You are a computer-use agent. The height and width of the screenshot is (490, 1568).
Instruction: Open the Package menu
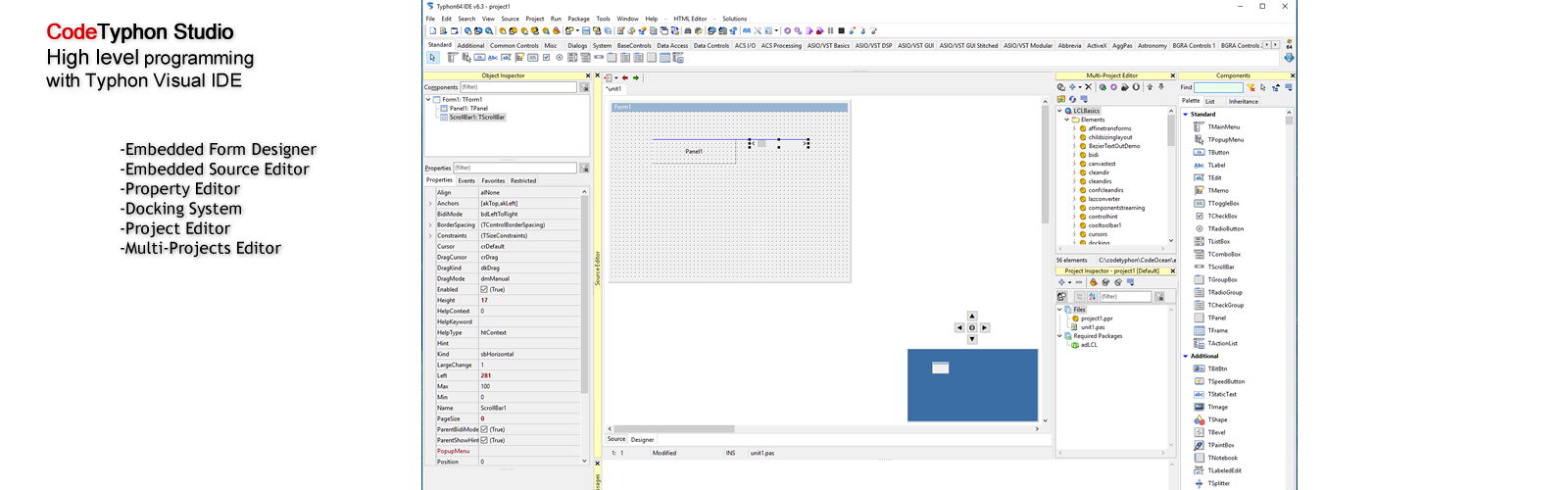[x=578, y=19]
